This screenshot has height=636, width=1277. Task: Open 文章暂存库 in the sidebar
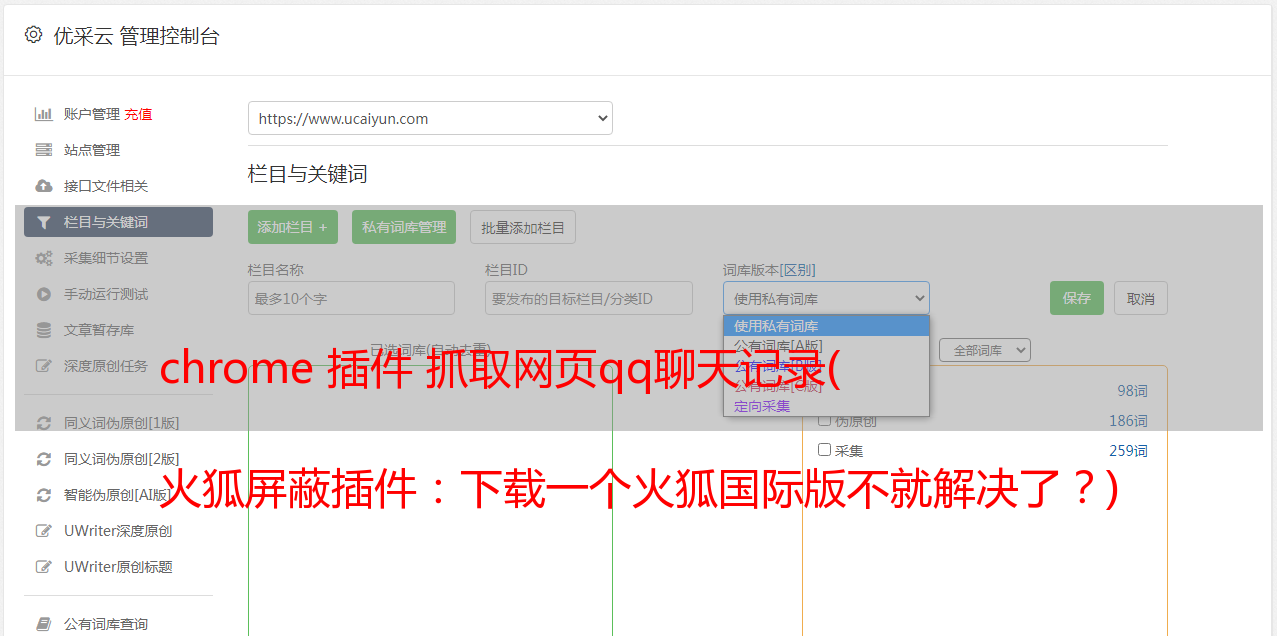[99, 330]
